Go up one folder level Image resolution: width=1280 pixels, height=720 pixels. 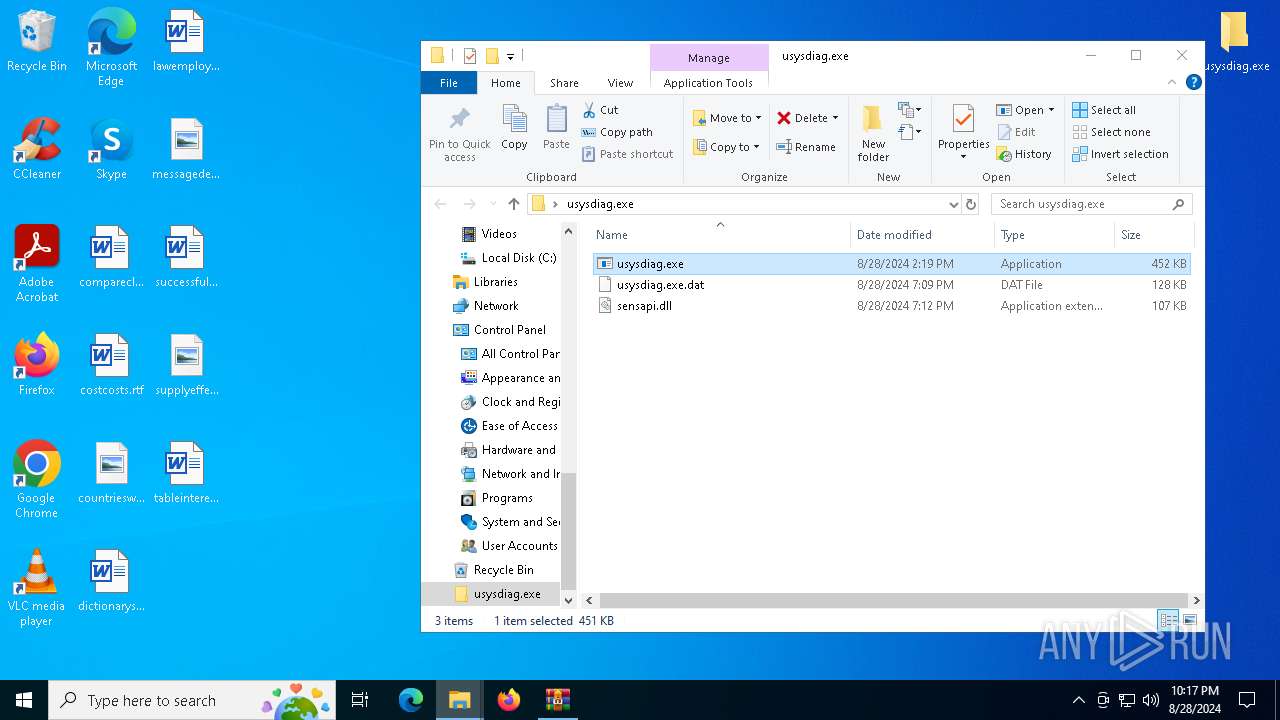pos(514,204)
